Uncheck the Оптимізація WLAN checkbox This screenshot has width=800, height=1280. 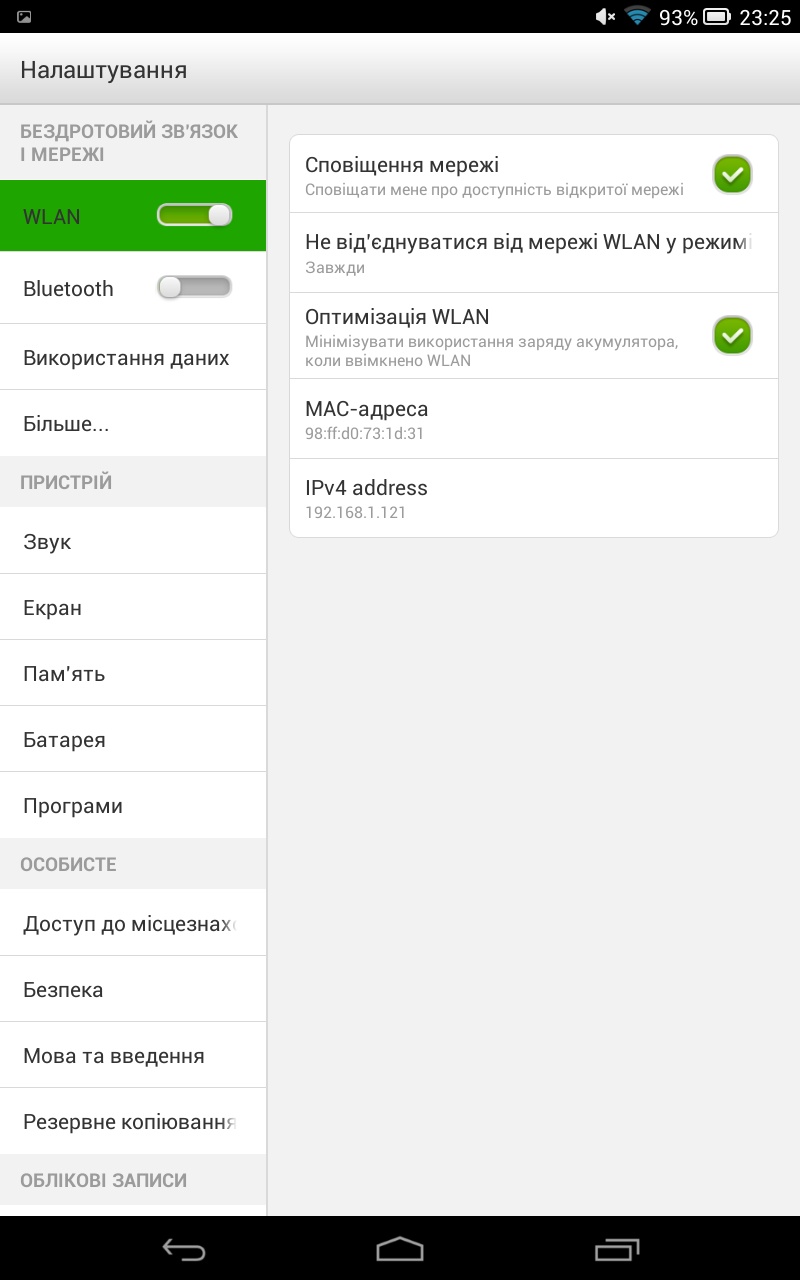(x=732, y=335)
